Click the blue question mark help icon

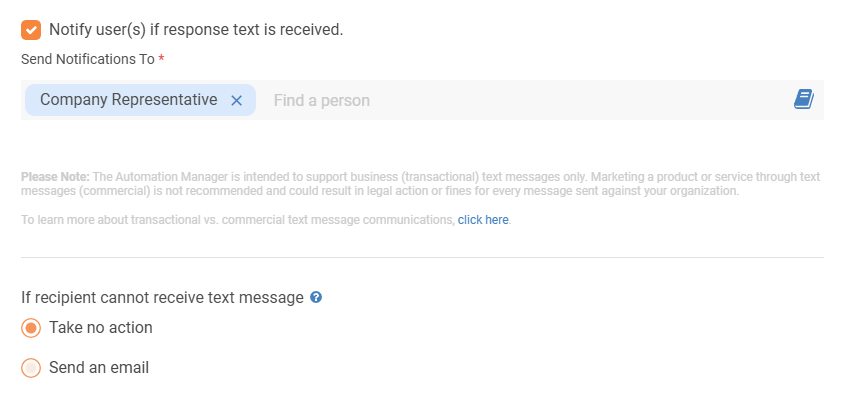tap(316, 297)
